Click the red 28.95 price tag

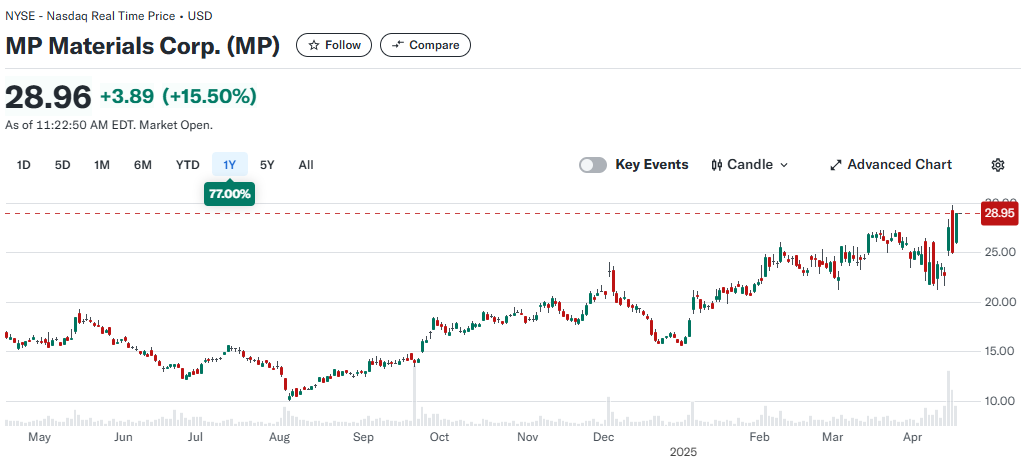999,213
